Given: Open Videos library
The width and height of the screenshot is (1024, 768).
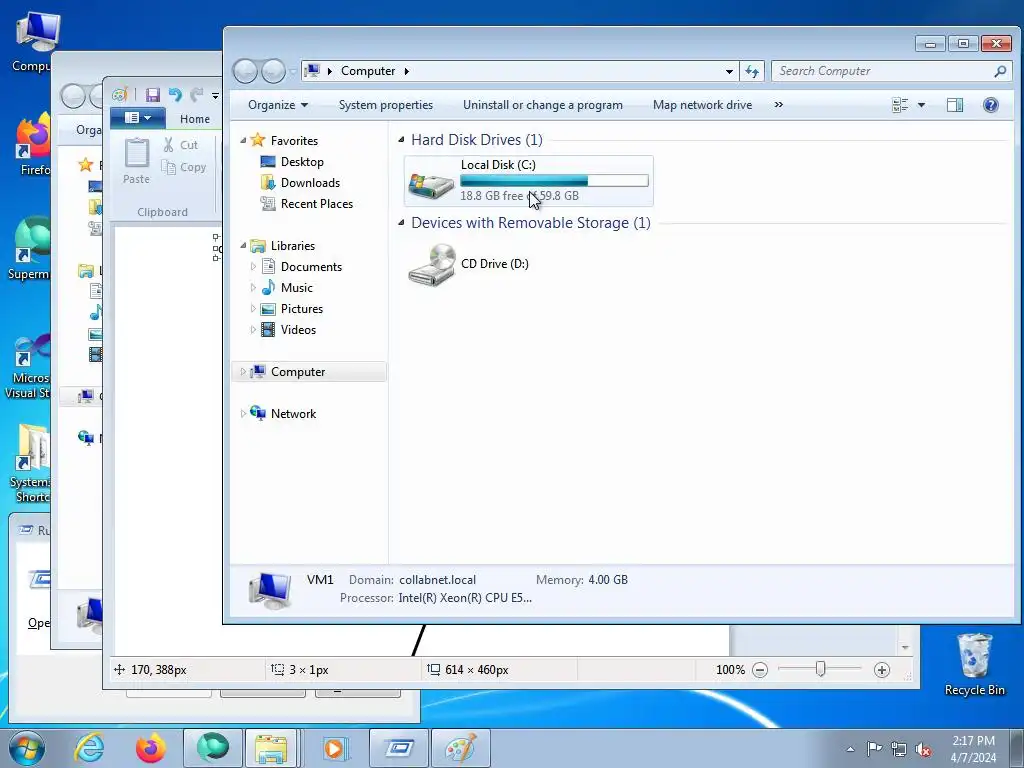Looking at the screenshot, I should pyautogui.click(x=298, y=330).
